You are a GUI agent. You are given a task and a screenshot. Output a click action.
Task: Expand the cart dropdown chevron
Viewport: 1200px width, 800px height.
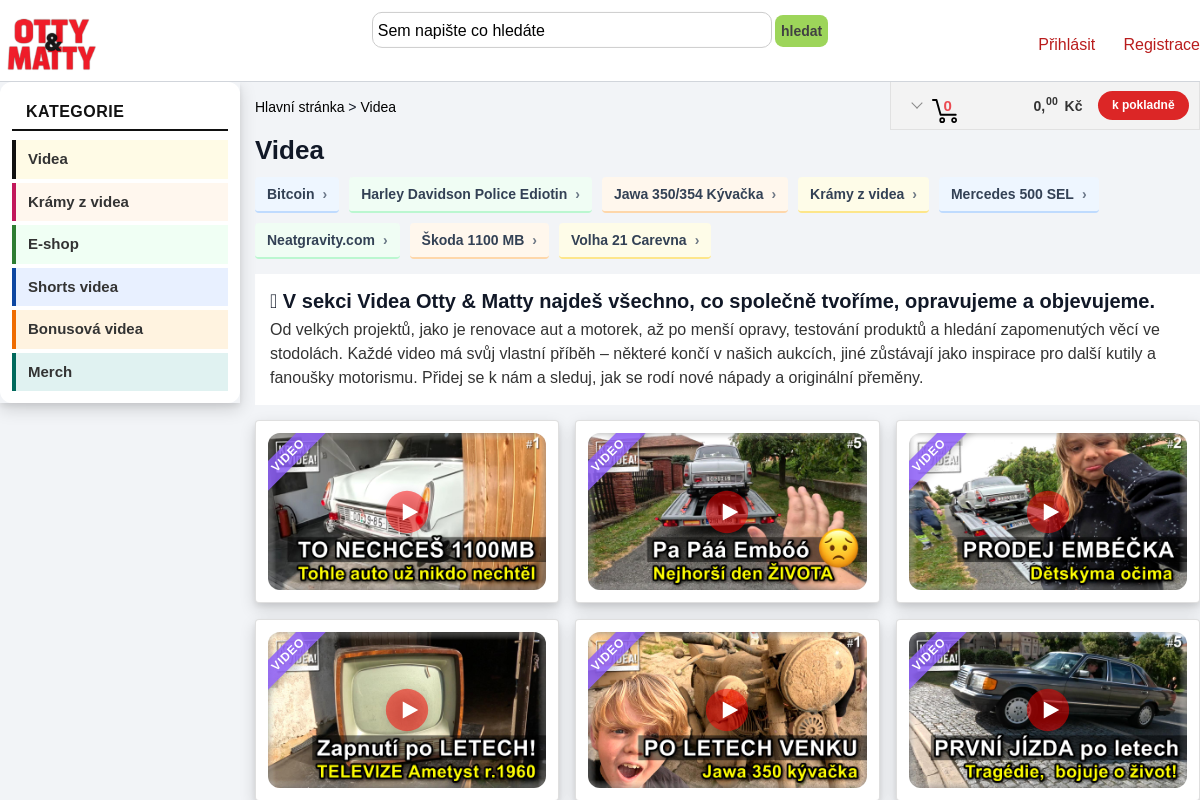coord(916,105)
